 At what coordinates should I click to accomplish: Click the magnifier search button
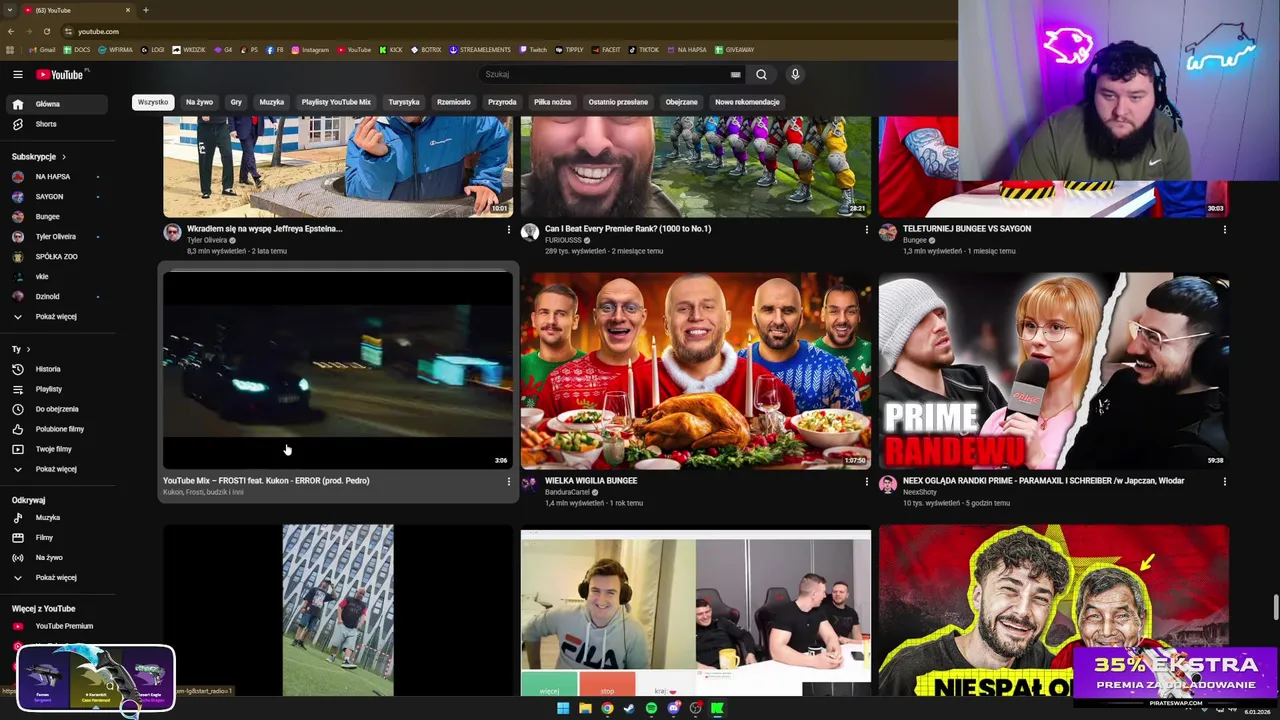tap(761, 74)
